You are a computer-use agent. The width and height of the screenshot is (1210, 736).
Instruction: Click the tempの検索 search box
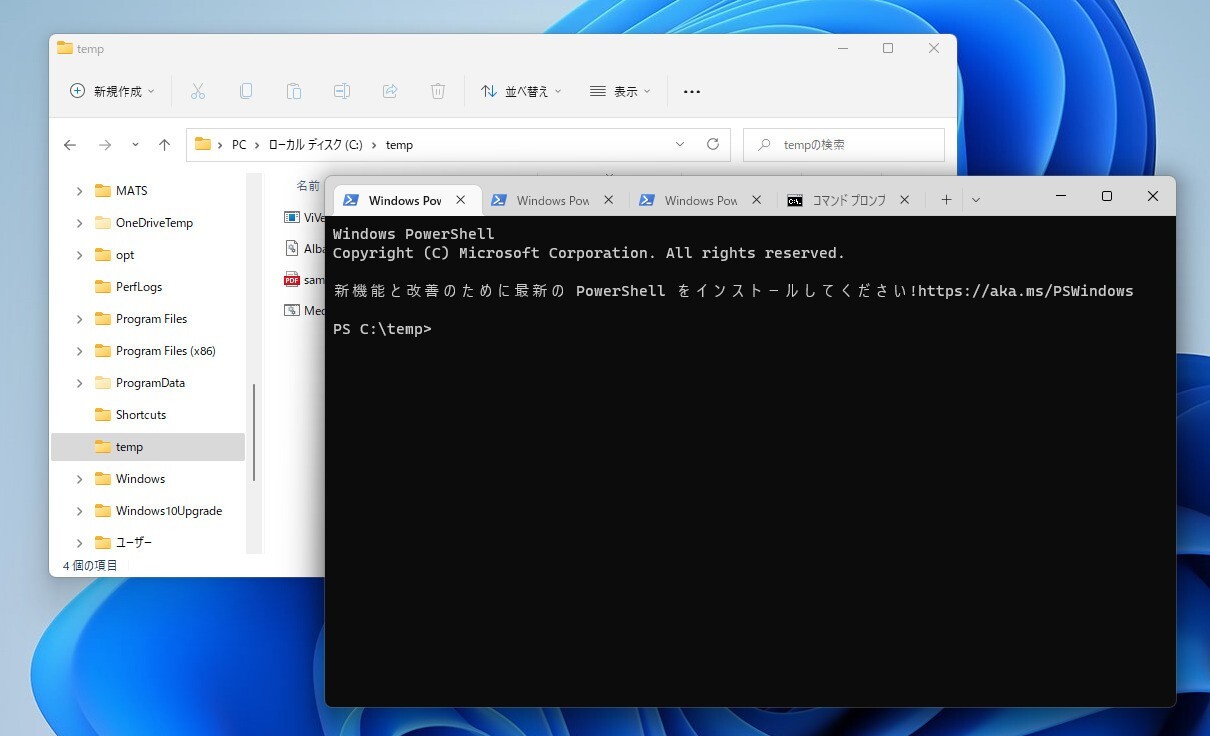(x=844, y=145)
